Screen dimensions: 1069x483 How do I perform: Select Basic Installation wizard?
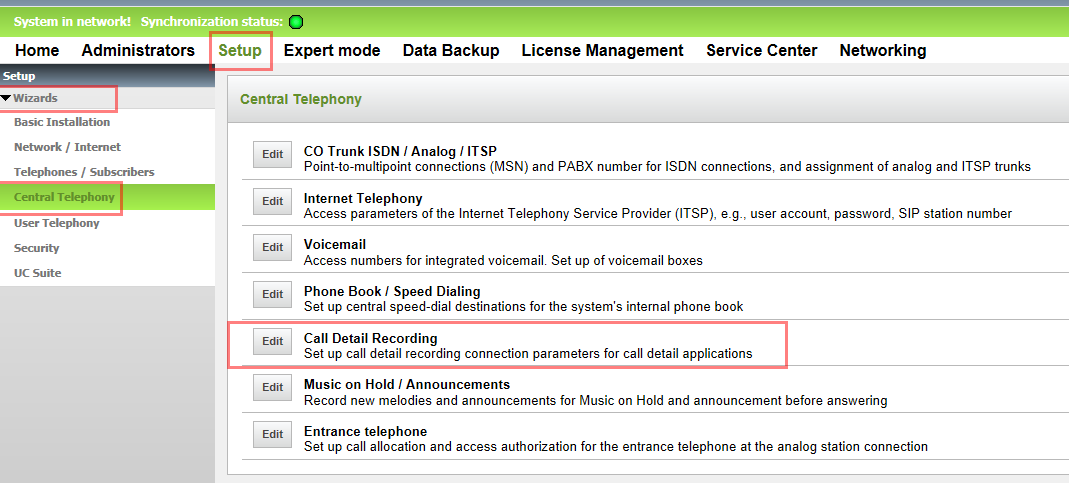(x=62, y=122)
